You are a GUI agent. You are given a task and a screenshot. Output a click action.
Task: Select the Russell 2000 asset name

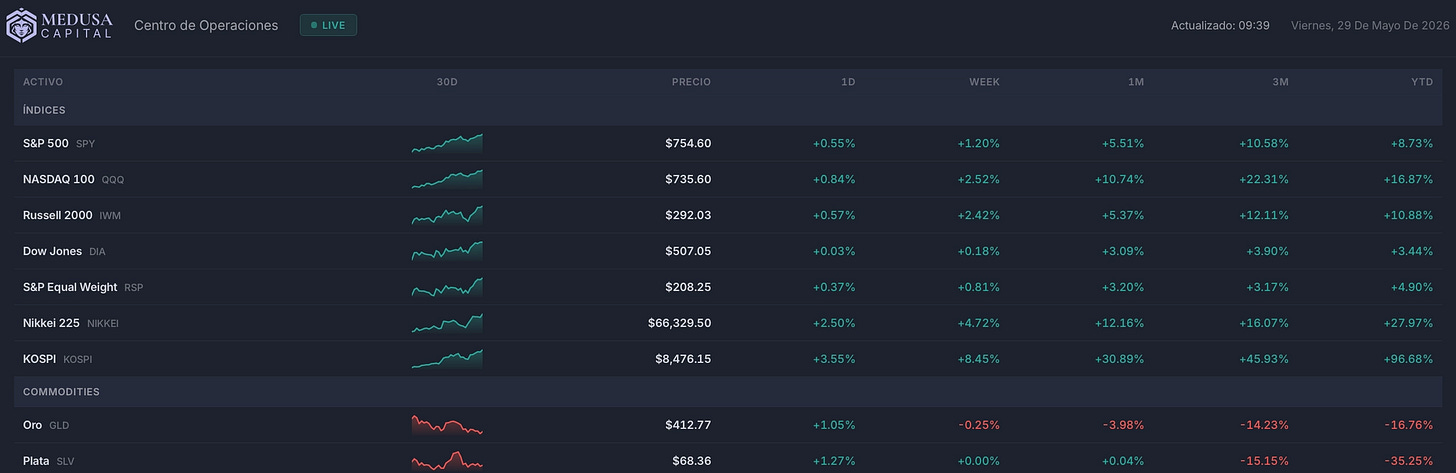tap(58, 215)
